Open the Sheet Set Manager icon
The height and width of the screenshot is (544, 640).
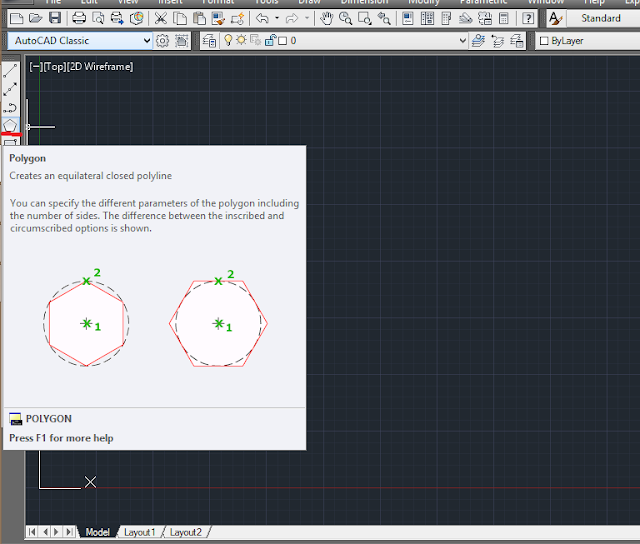click(465, 18)
